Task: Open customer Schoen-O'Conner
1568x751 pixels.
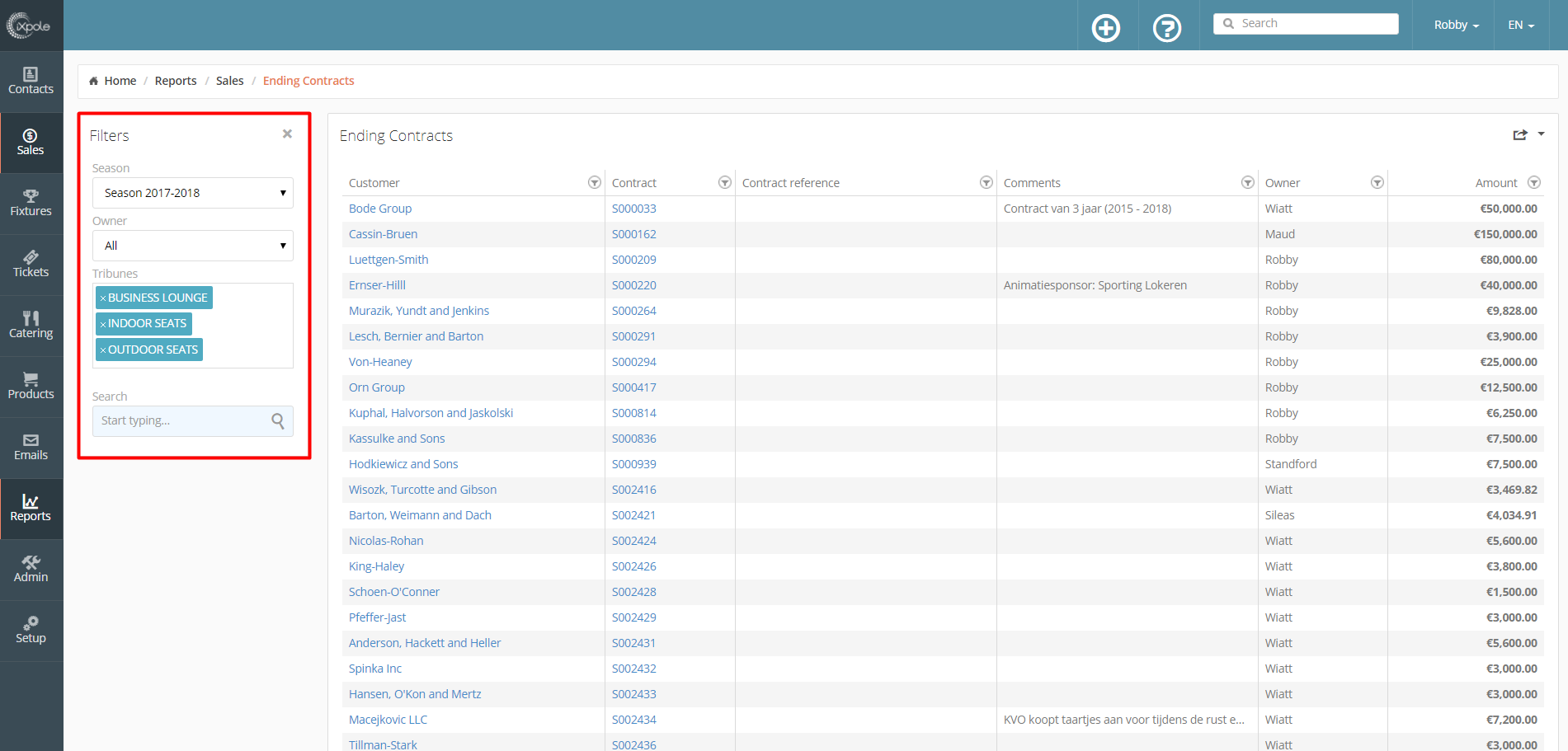Action: click(x=393, y=592)
